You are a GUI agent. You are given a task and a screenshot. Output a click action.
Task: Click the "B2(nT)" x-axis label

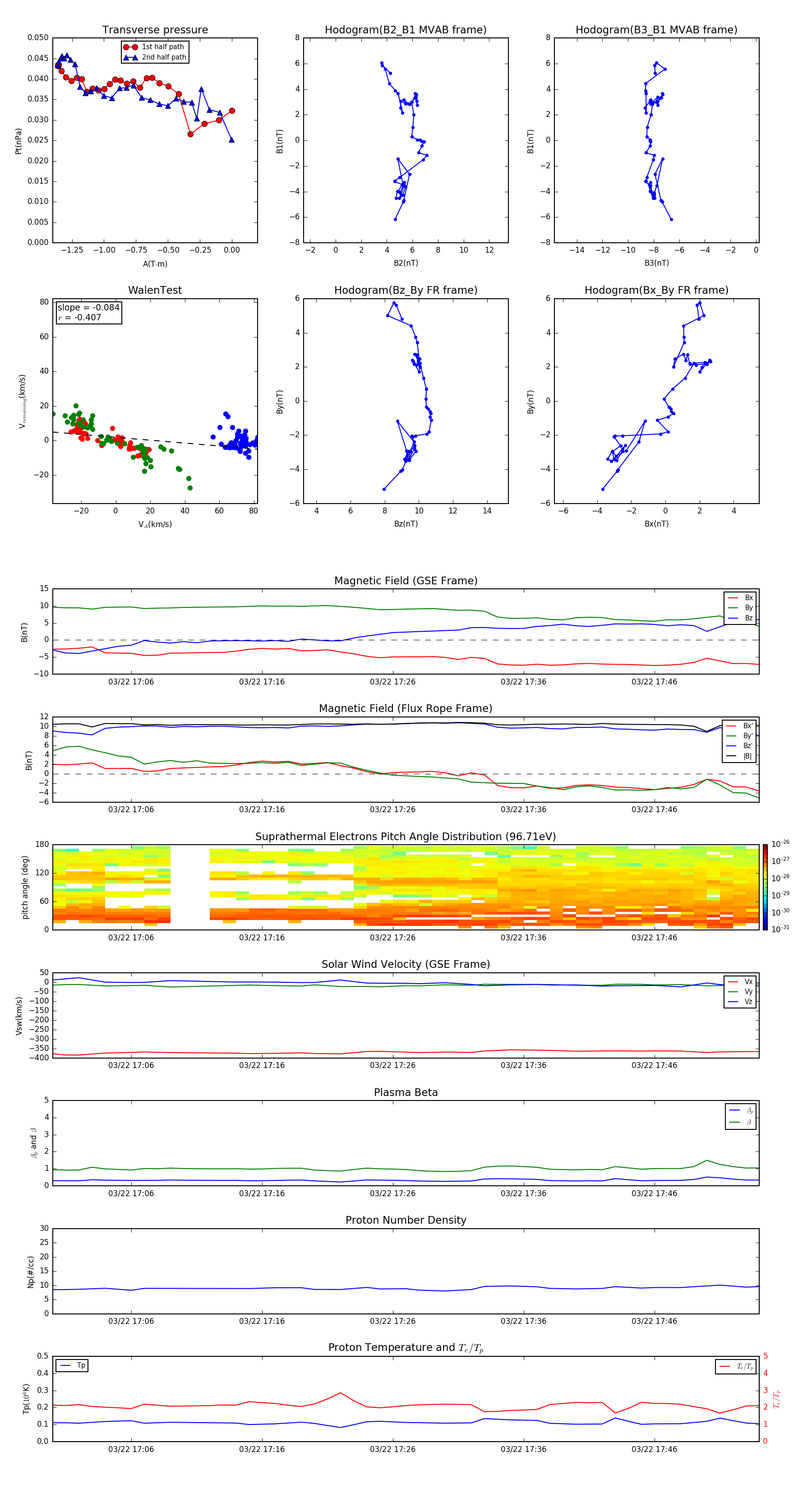(406, 263)
